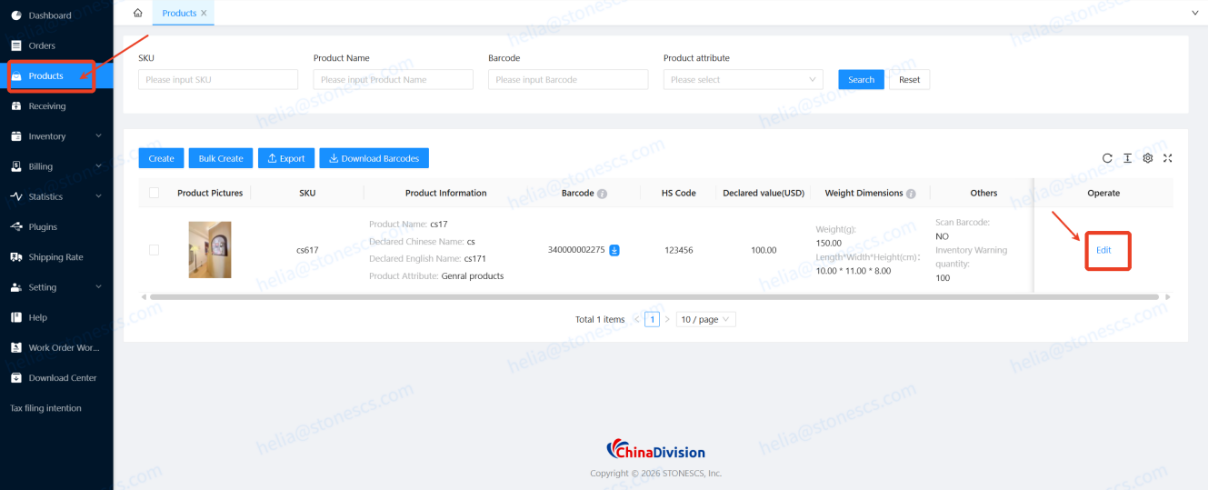Click the barcode number 340000002275
1209x491 pixels.
coord(576,250)
